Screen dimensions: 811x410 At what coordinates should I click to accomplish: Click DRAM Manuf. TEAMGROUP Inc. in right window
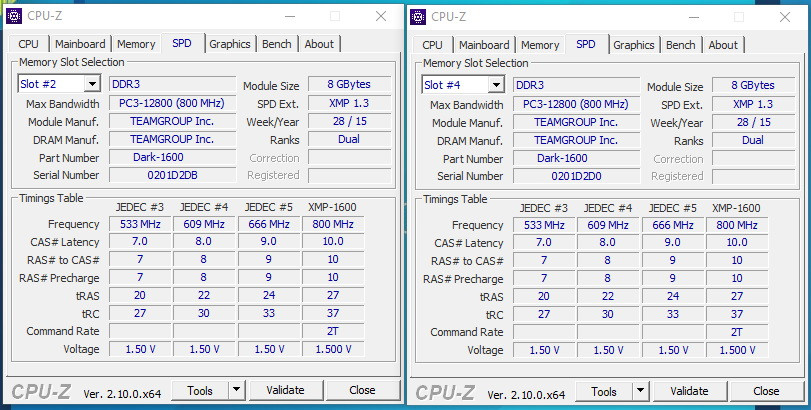576,140
